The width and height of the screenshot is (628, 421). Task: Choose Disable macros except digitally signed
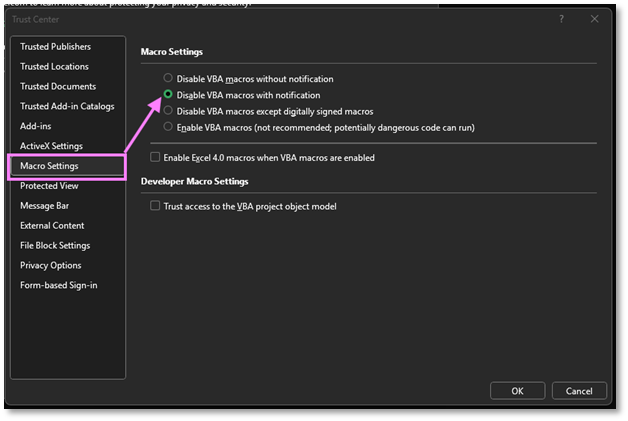[x=168, y=111]
